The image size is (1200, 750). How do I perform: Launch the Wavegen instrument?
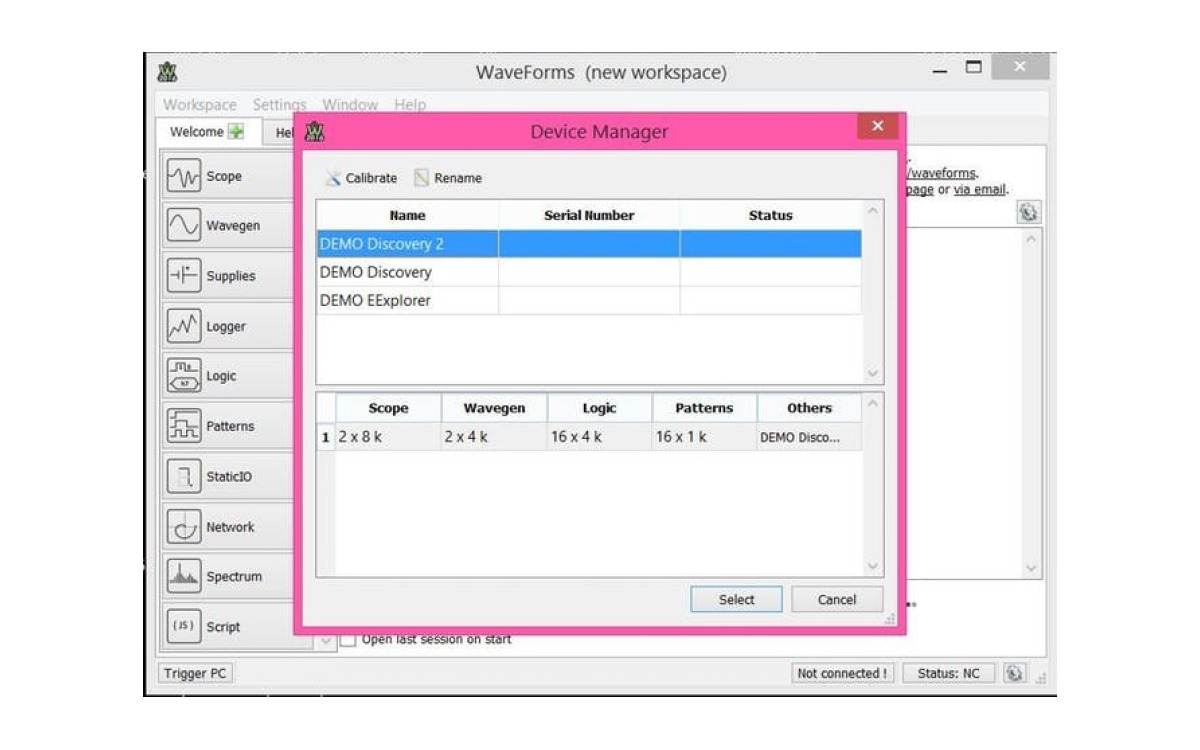228,226
